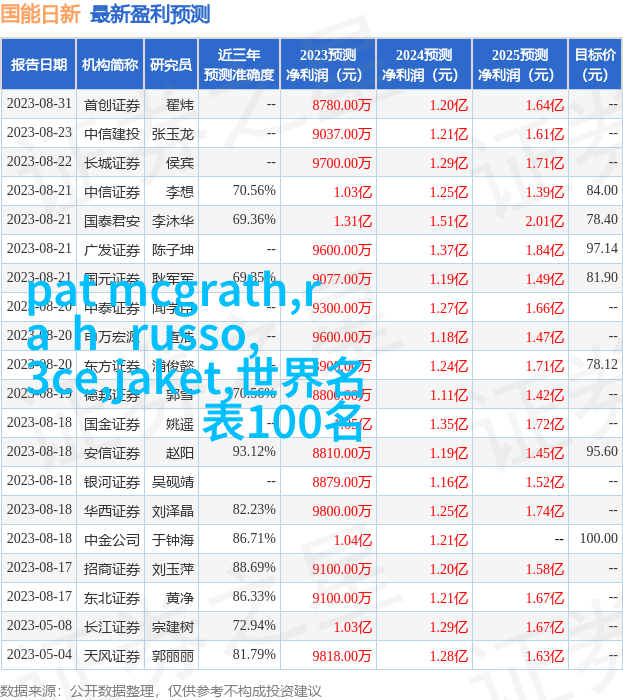Click analyst name 李沐华
Image resolution: width=623 pixels, height=700 pixels.
pos(172,220)
